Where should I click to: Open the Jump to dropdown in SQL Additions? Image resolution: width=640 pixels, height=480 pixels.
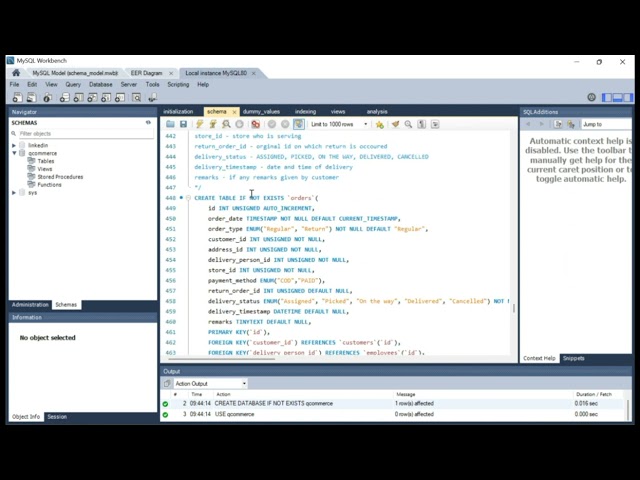pyautogui.click(x=607, y=124)
